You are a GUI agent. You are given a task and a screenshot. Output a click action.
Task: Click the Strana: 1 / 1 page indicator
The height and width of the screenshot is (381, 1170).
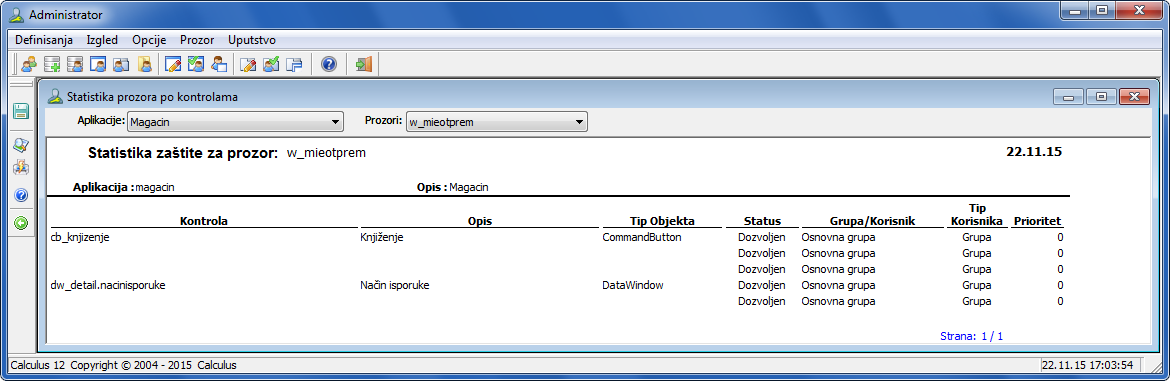[x=972, y=336]
